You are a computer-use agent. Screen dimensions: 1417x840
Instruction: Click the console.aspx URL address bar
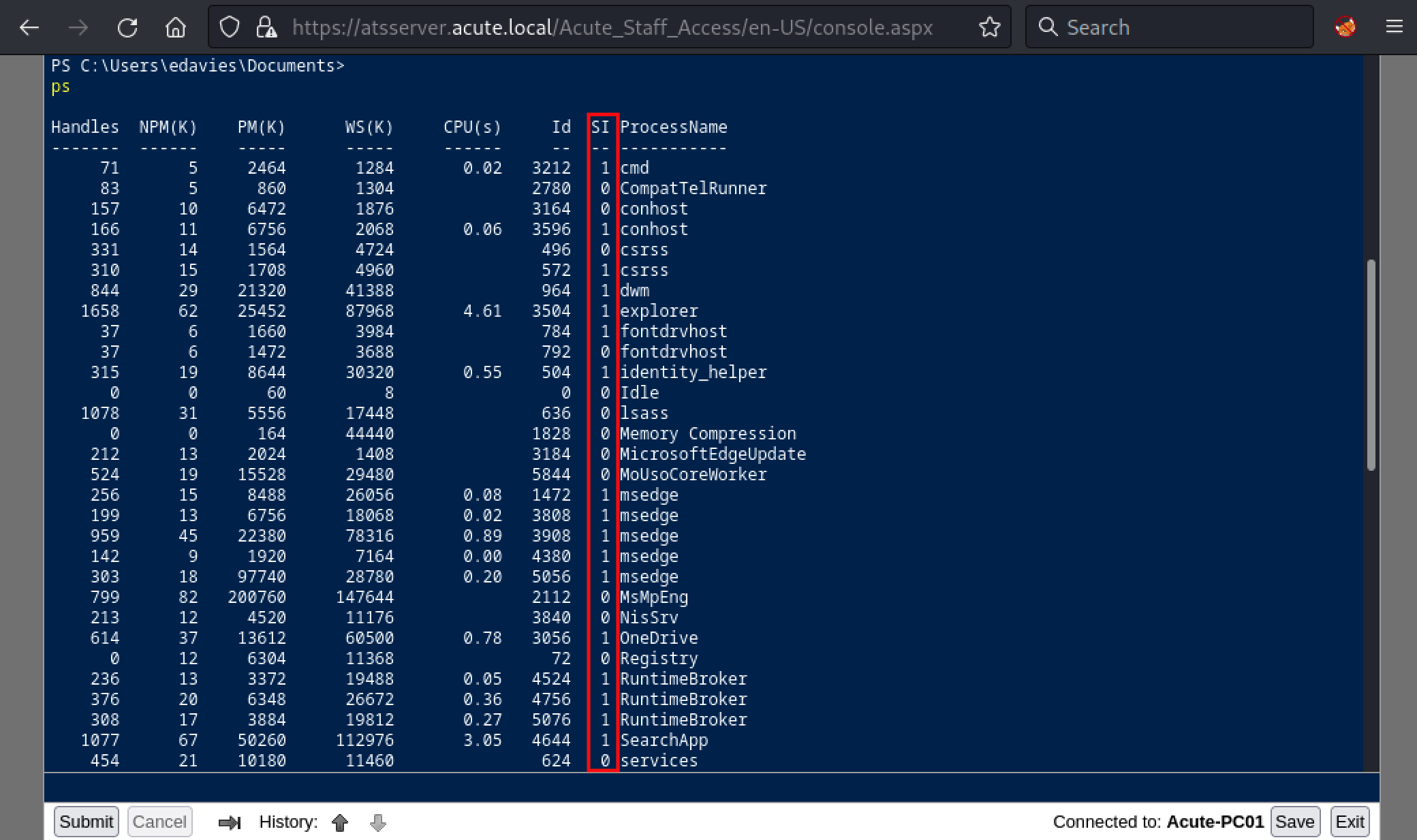click(612, 27)
